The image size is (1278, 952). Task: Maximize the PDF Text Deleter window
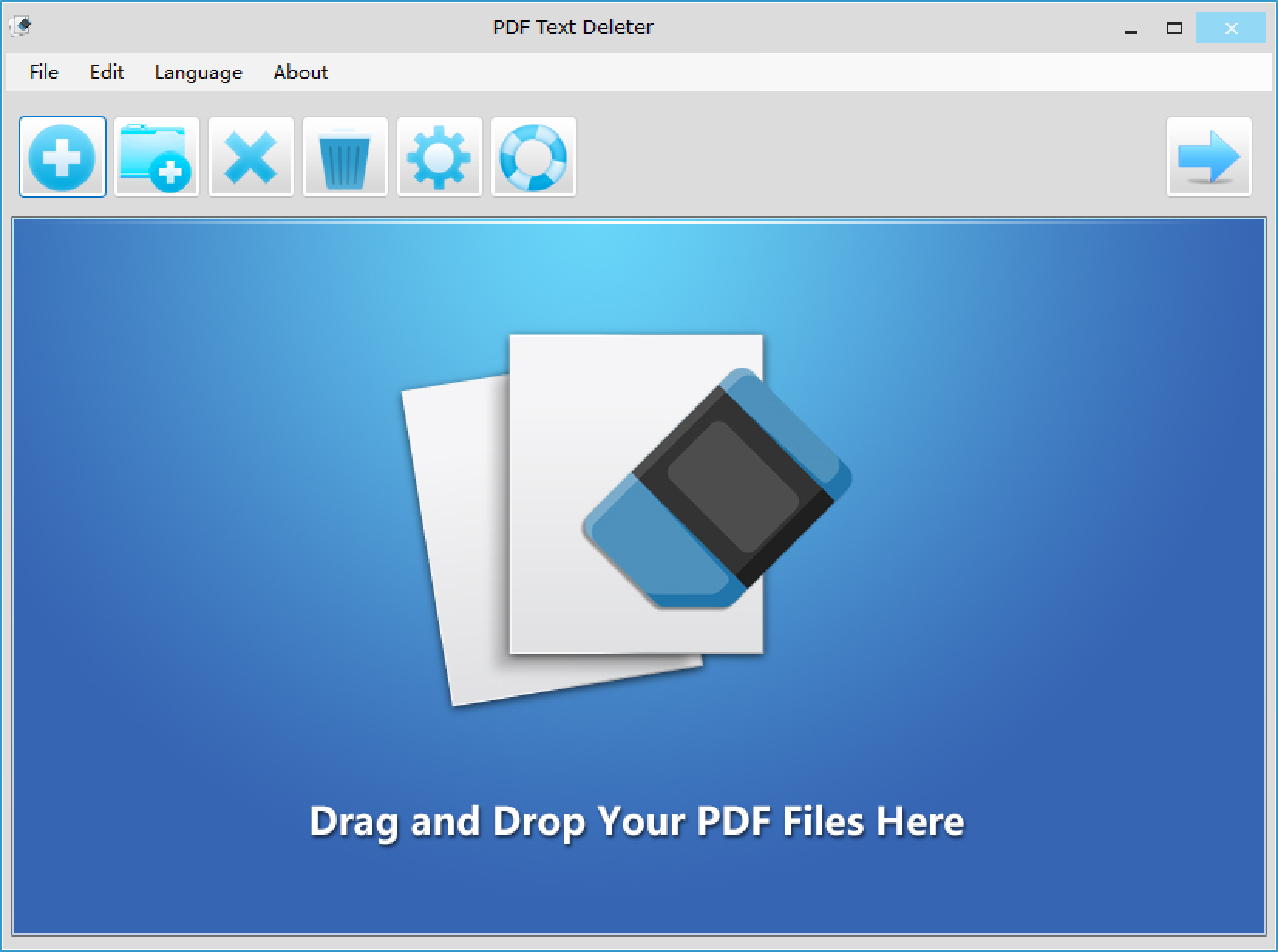(1174, 29)
